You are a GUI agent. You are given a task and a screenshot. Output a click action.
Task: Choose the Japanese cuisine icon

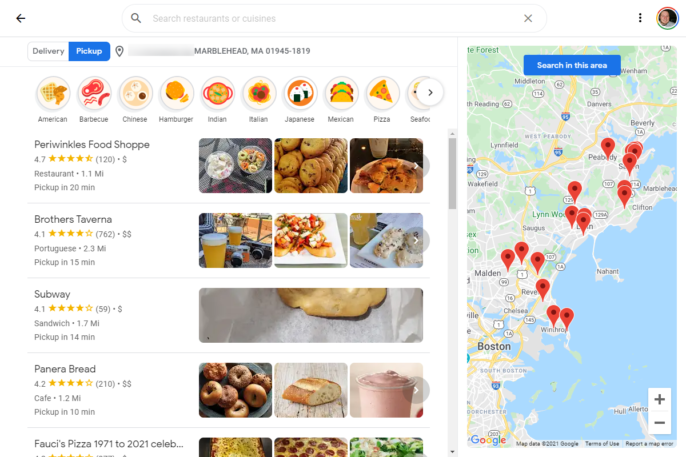tap(300, 93)
